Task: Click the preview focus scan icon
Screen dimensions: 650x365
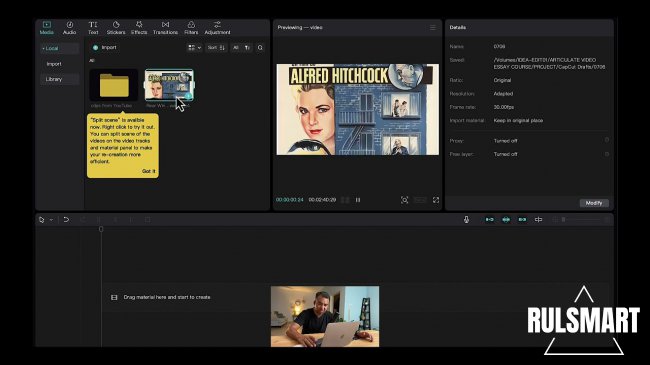Action: pos(405,200)
